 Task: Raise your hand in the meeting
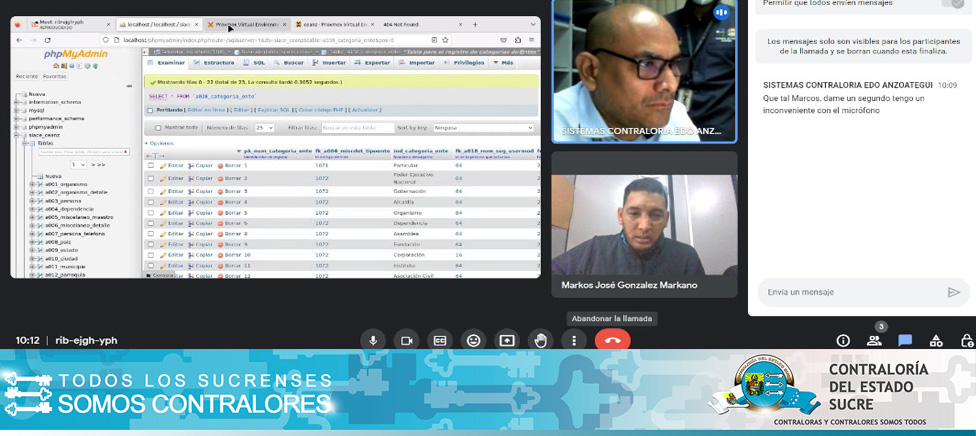541,341
